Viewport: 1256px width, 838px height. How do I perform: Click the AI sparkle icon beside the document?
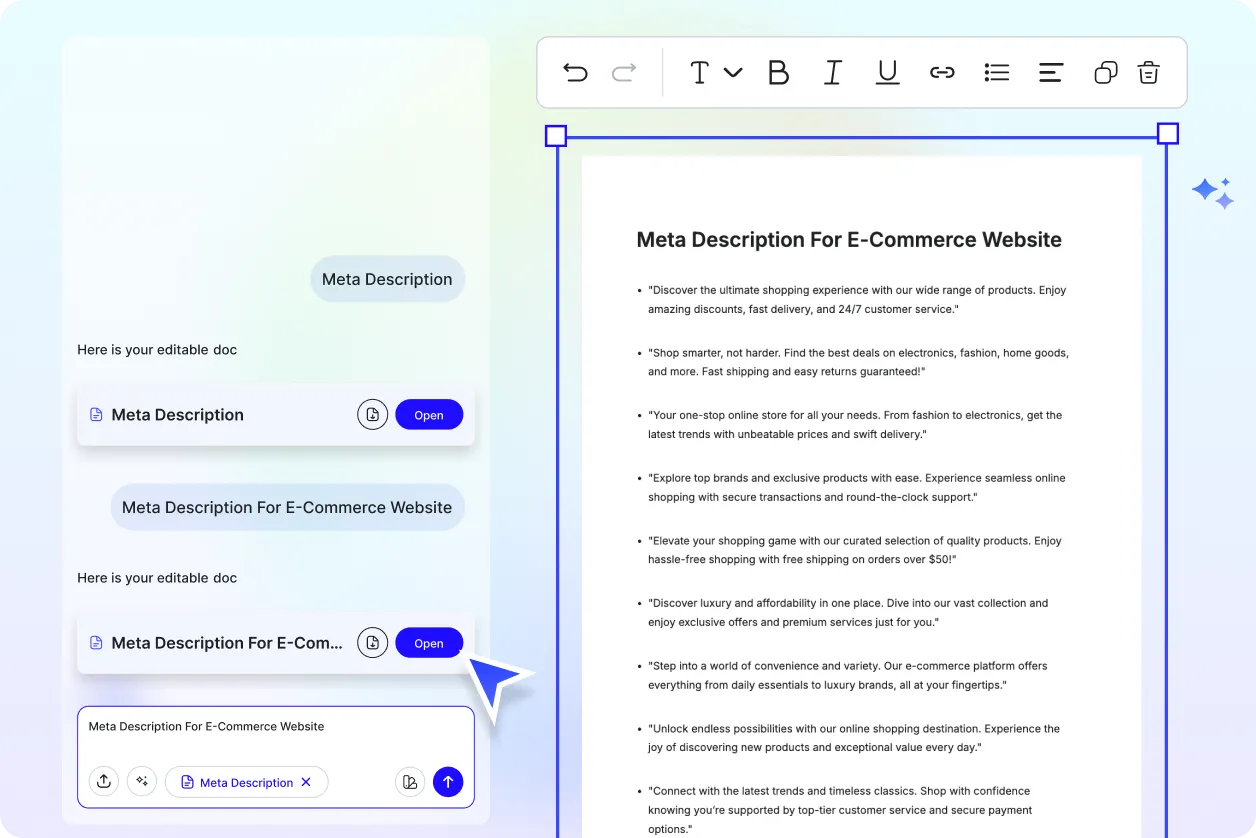click(x=1213, y=192)
